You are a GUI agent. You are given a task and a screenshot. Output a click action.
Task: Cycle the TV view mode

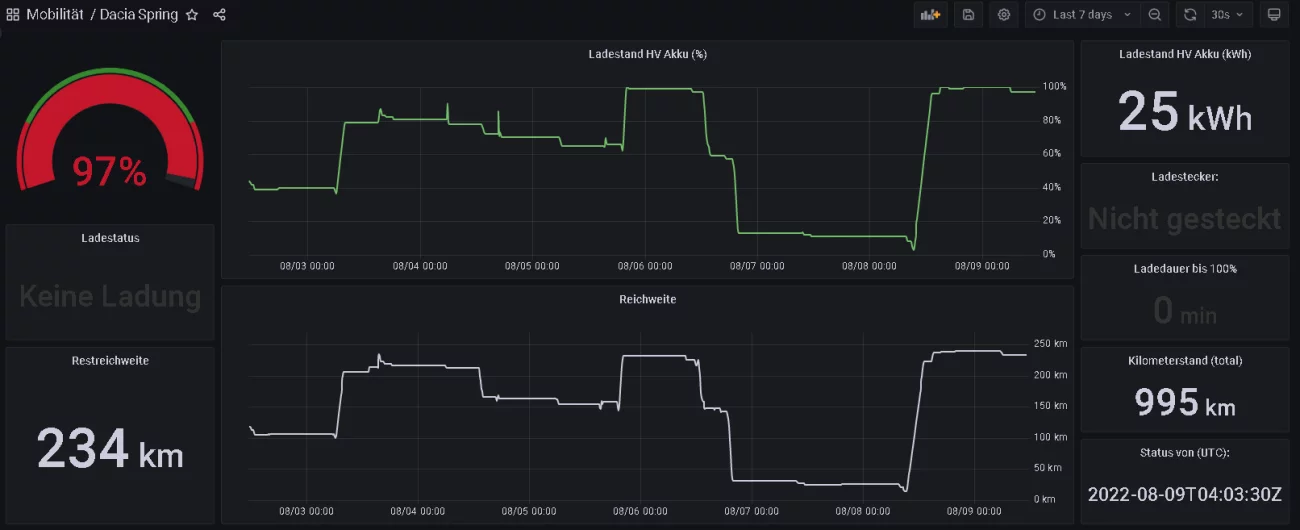click(1274, 15)
